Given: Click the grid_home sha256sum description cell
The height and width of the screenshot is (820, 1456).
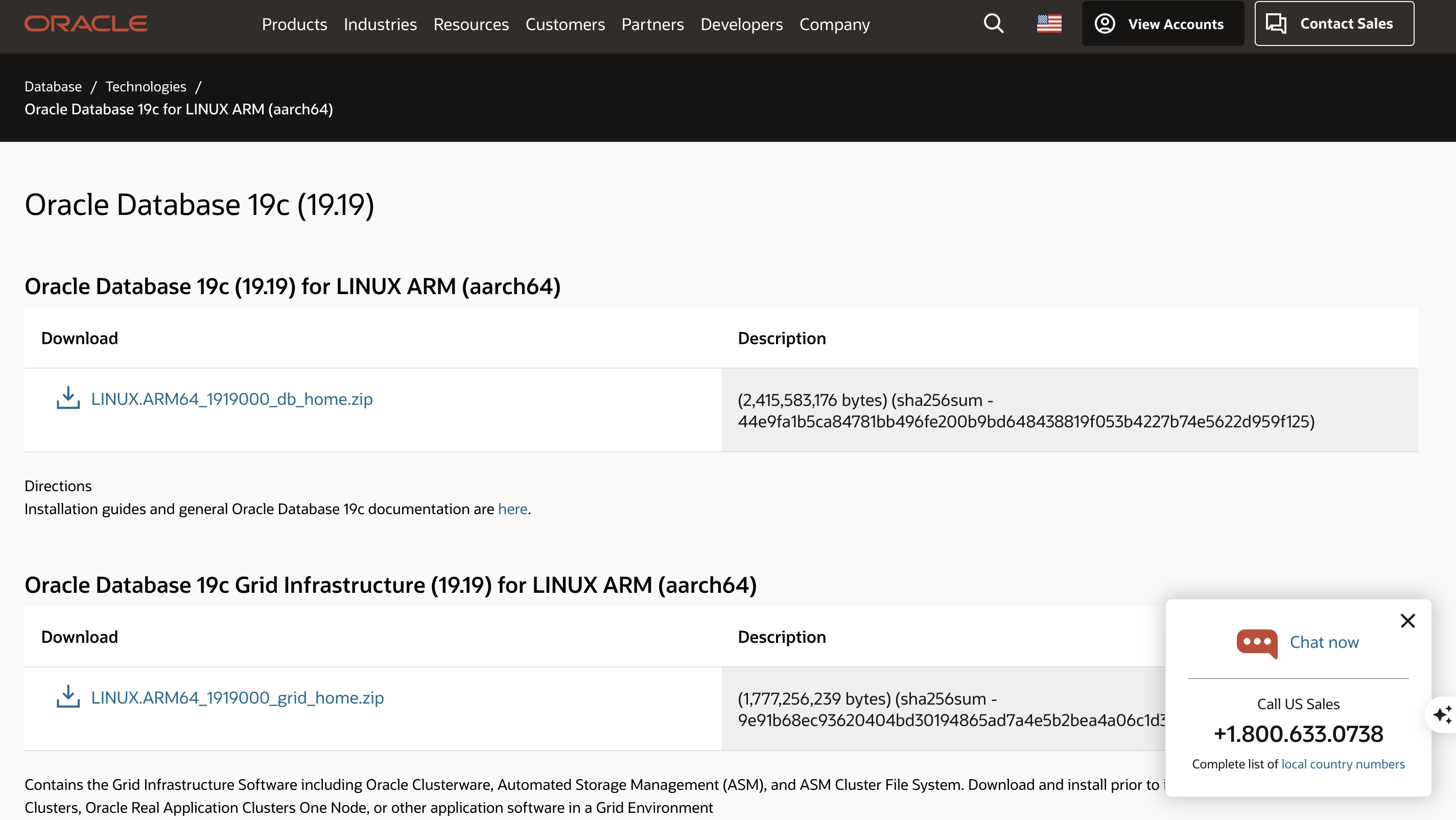Looking at the screenshot, I should pos(944,709).
